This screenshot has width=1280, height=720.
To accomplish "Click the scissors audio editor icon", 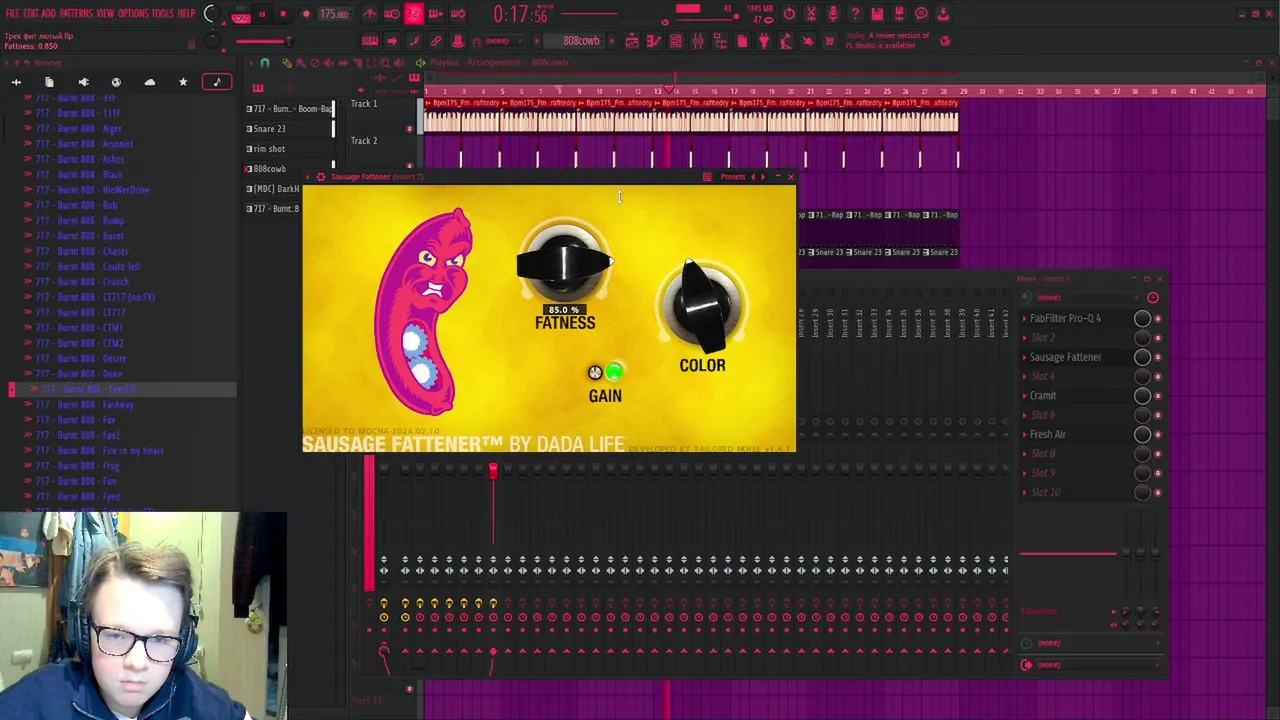I will coord(811,14).
